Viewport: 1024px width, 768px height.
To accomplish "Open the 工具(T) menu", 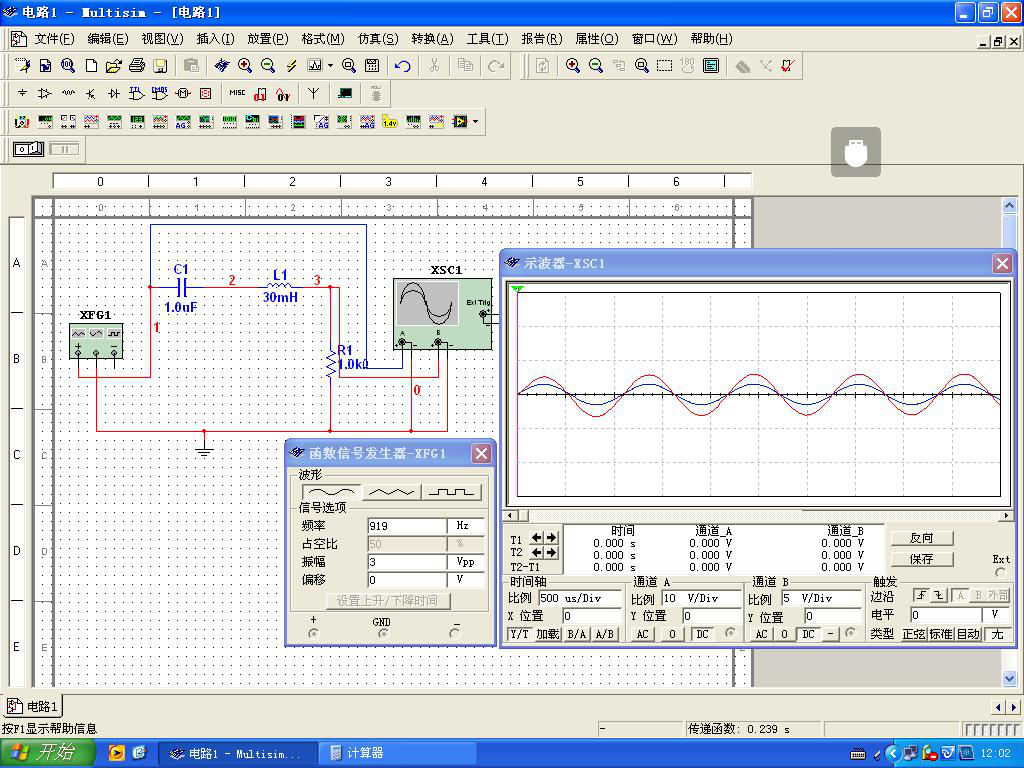I will click(487, 39).
